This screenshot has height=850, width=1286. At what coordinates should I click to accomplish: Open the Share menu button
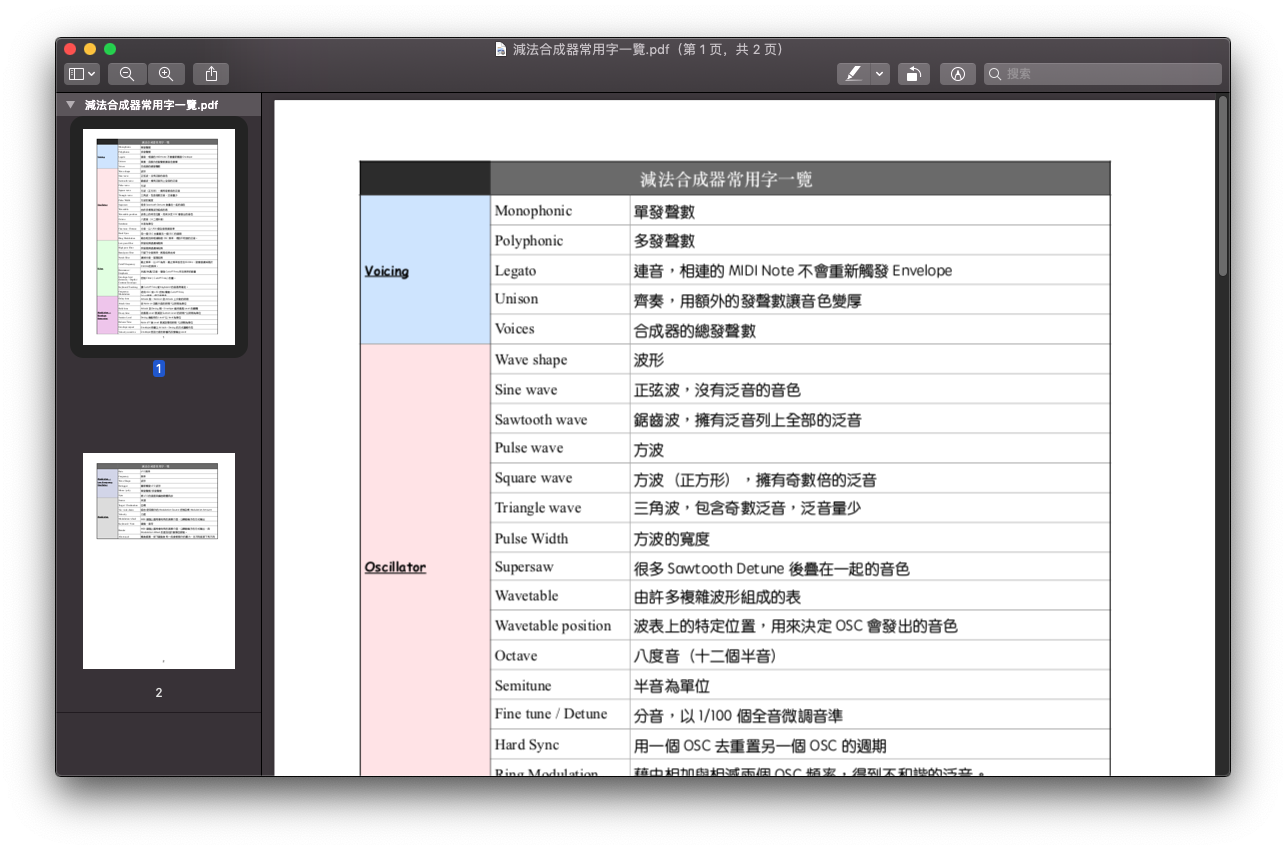(211, 73)
